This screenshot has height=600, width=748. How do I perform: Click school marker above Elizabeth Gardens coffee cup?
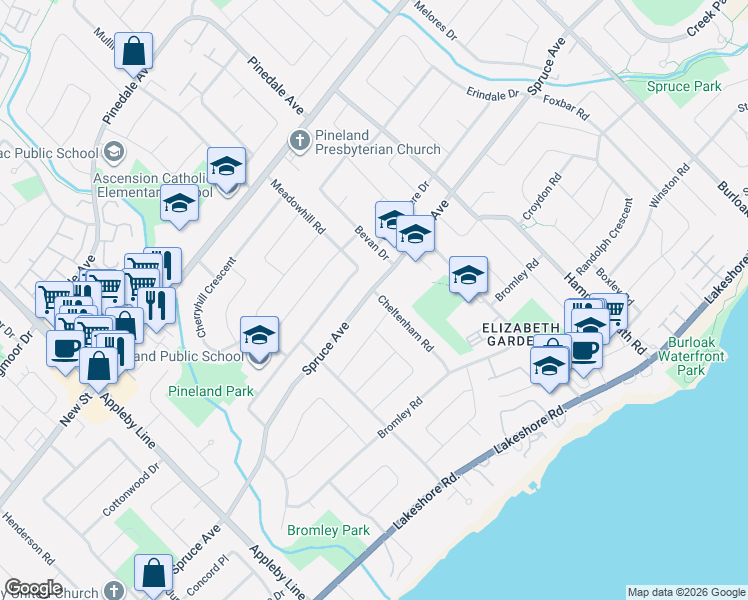coord(591,323)
